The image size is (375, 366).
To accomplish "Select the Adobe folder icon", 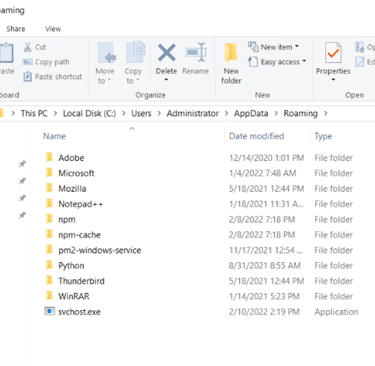I will click(x=49, y=157).
